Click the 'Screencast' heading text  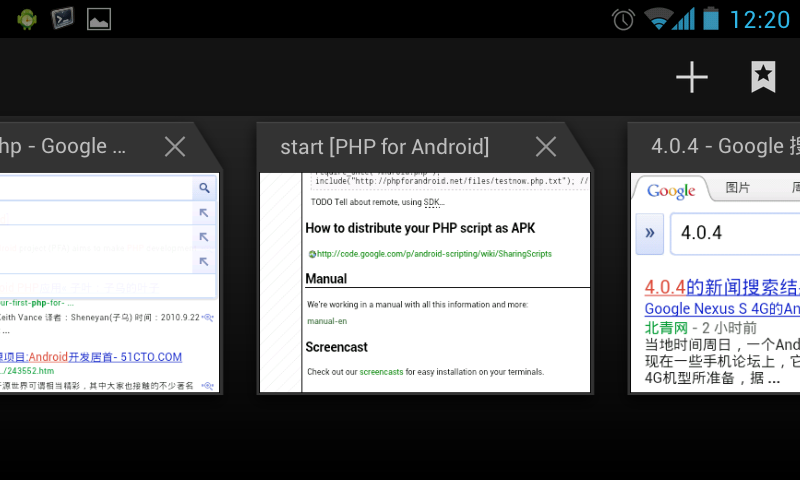(x=336, y=347)
